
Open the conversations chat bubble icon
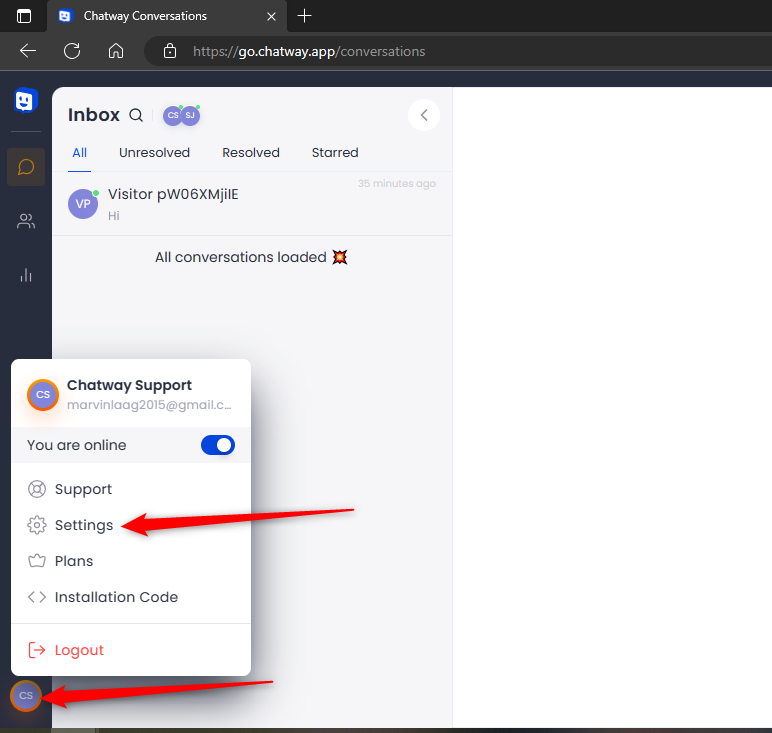[26, 167]
